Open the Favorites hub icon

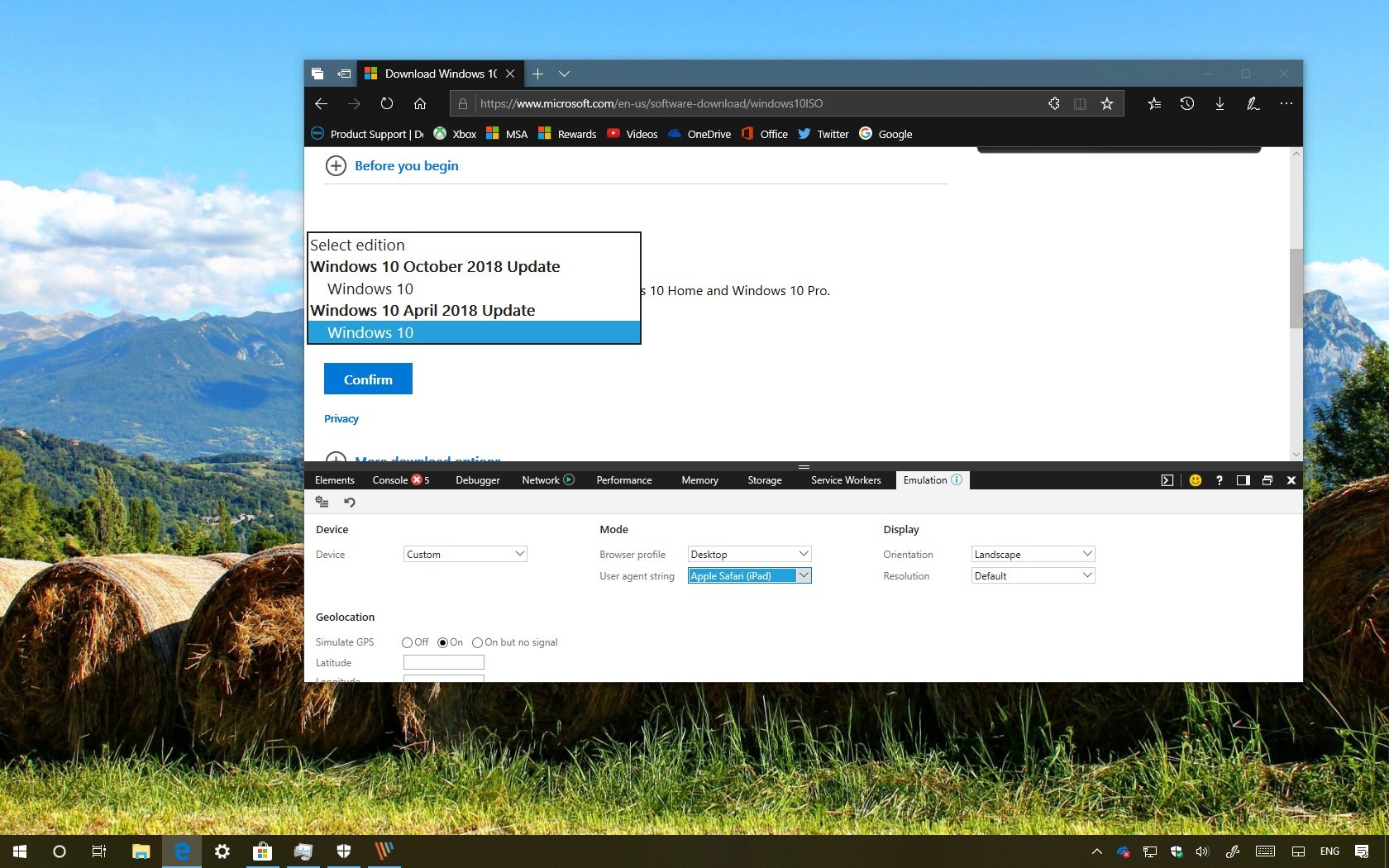[x=1154, y=103]
